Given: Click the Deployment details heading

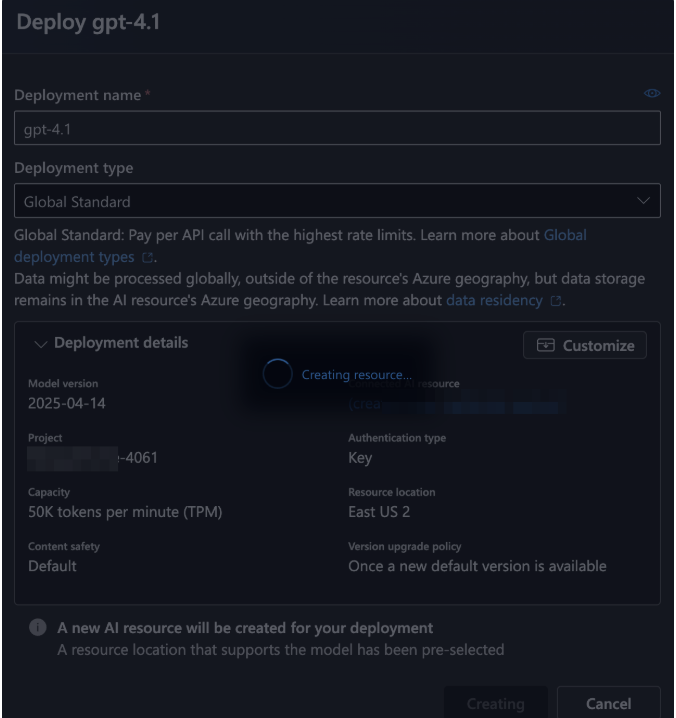Looking at the screenshot, I should [121, 343].
